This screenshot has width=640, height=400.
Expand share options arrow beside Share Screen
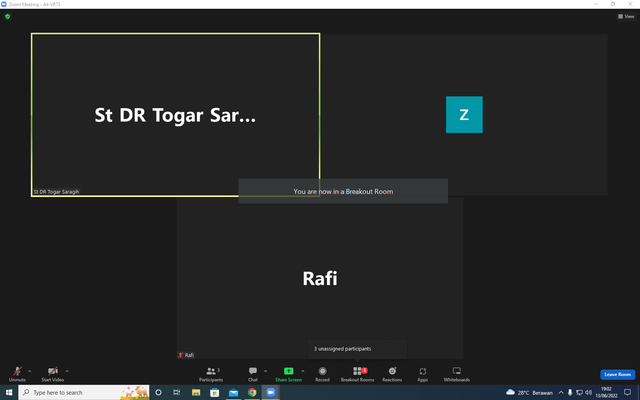(x=303, y=371)
